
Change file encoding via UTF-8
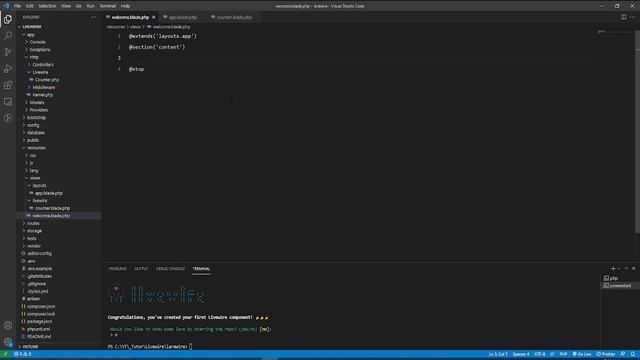tap(540, 354)
